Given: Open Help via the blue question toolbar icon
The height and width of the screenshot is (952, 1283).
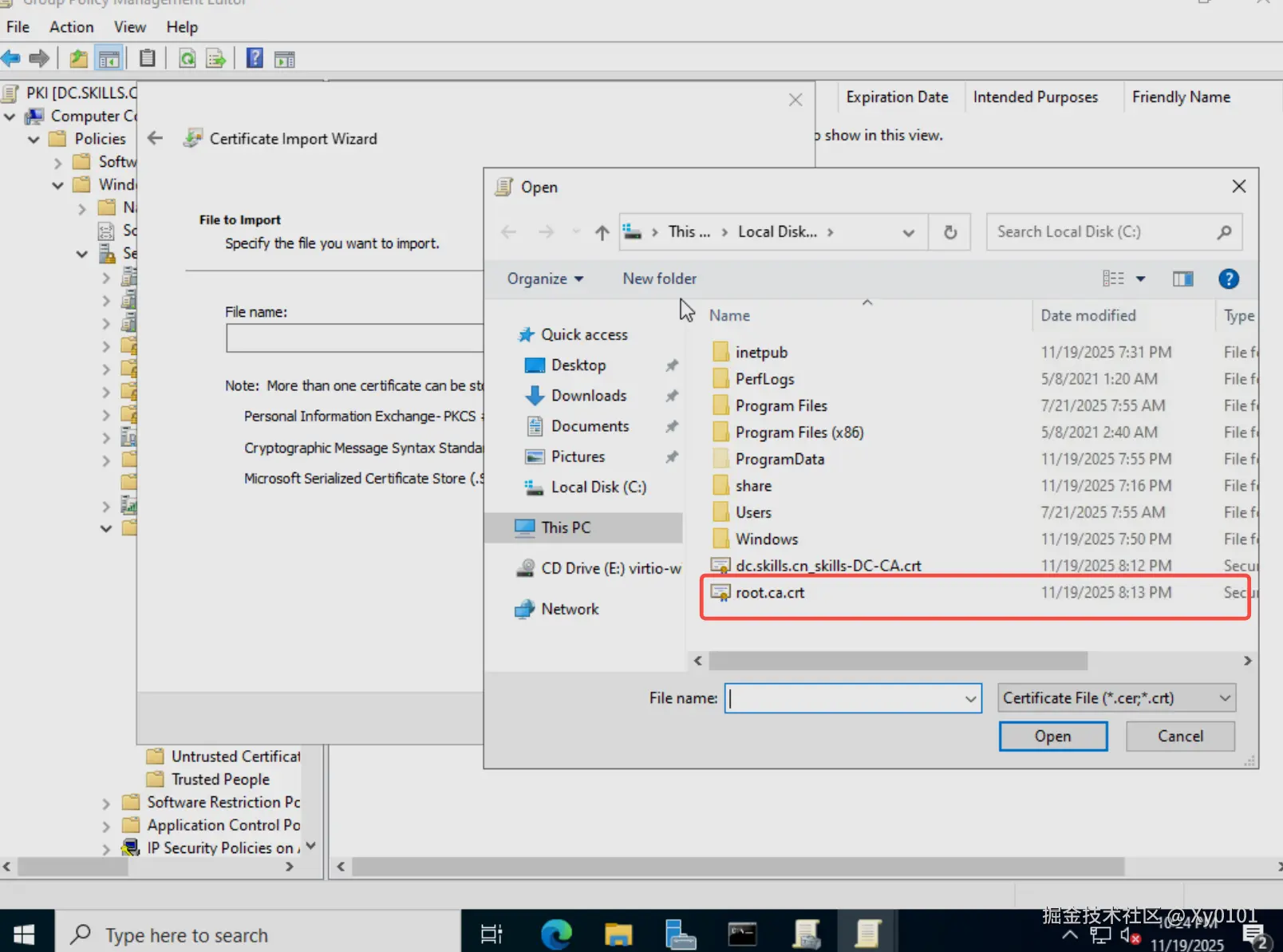Looking at the screenshot, I should click(255, 58).
